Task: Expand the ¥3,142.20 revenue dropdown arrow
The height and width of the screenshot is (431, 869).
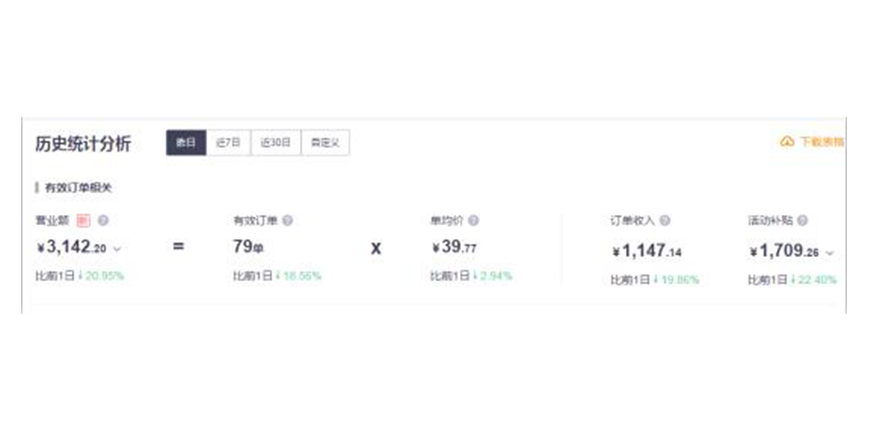Action: coord(116,249)
